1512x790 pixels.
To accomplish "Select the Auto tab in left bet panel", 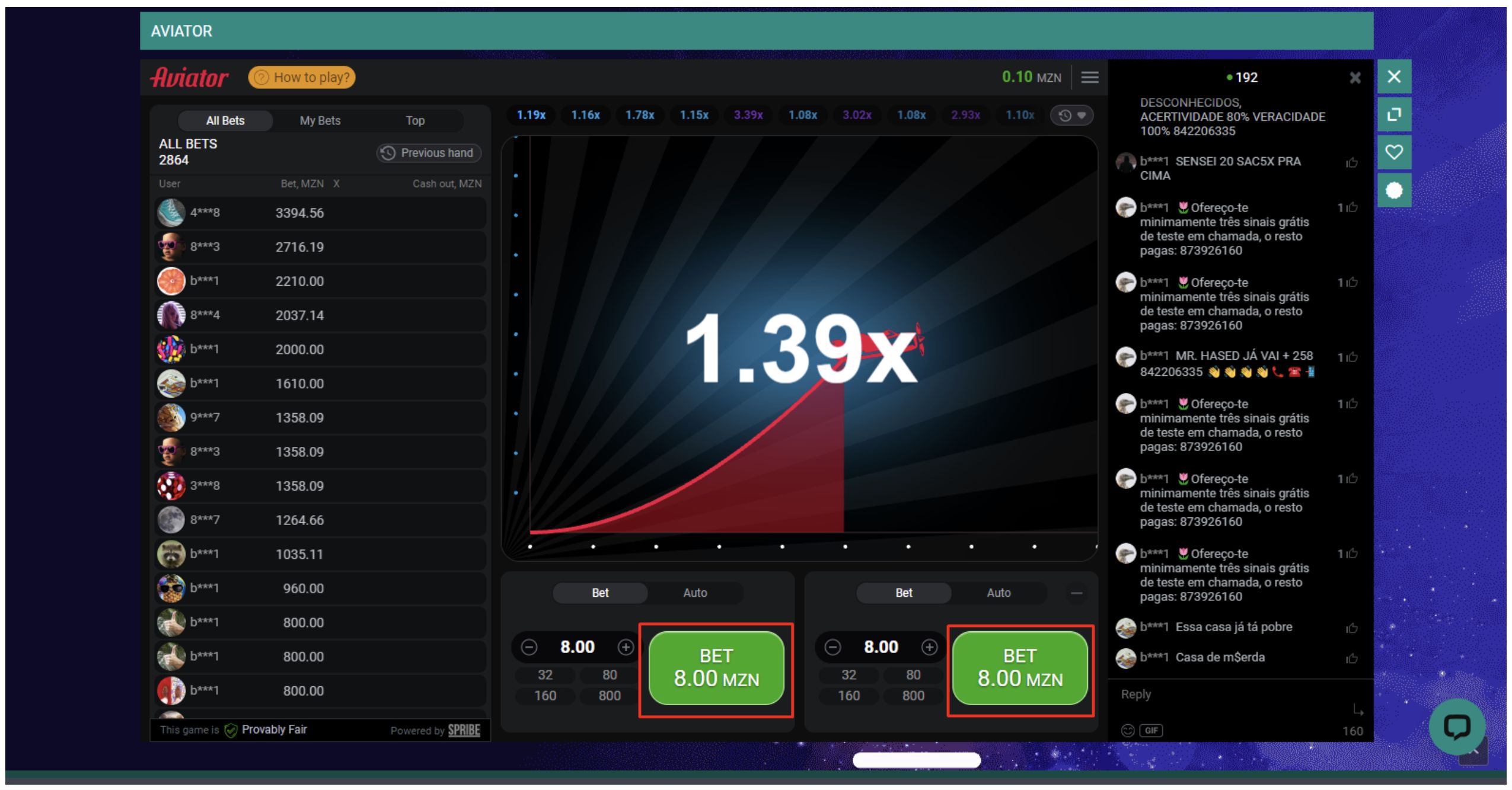I will pyautogui.click(x=695, y=593).
